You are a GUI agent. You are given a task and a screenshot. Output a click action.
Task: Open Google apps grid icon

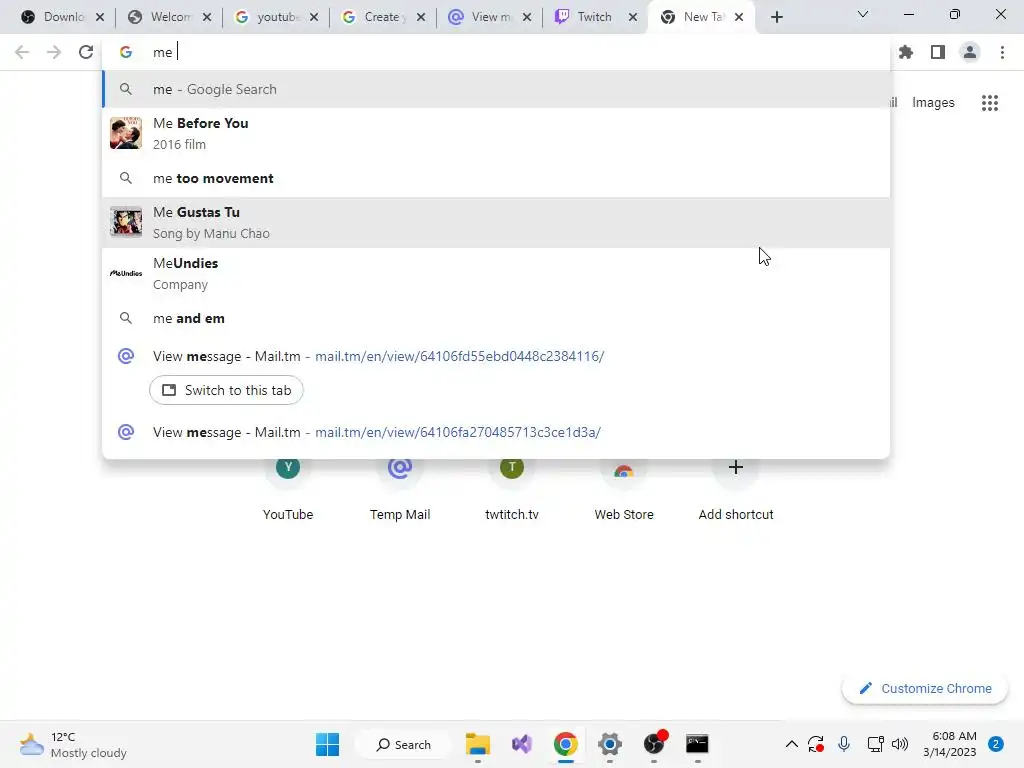990,103
